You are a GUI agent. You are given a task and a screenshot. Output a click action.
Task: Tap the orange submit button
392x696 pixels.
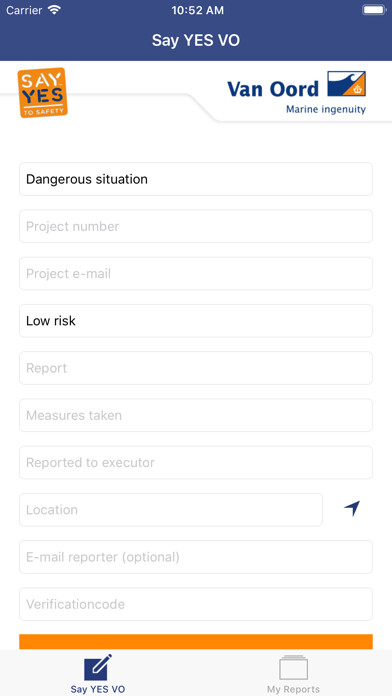coord(196,642)
